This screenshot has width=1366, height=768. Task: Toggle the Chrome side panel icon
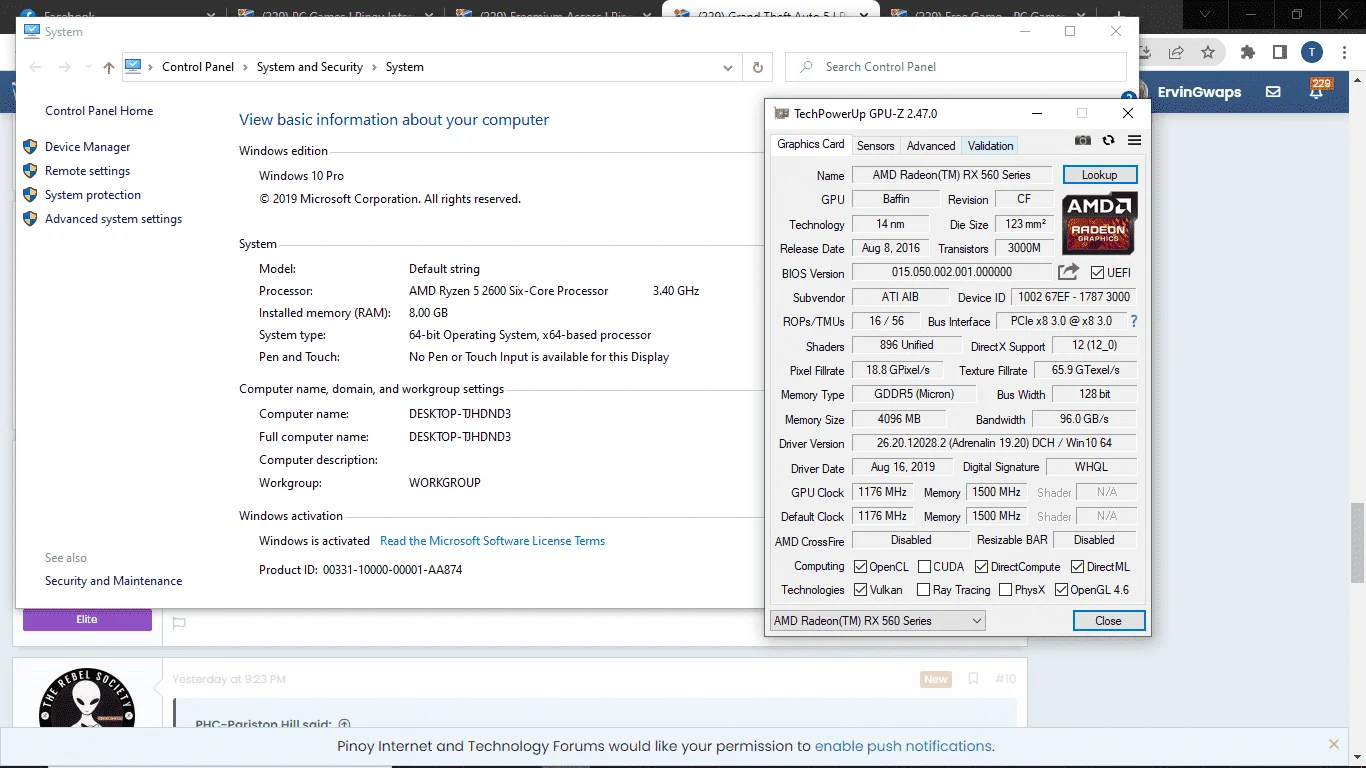[x=1279, y=52]
